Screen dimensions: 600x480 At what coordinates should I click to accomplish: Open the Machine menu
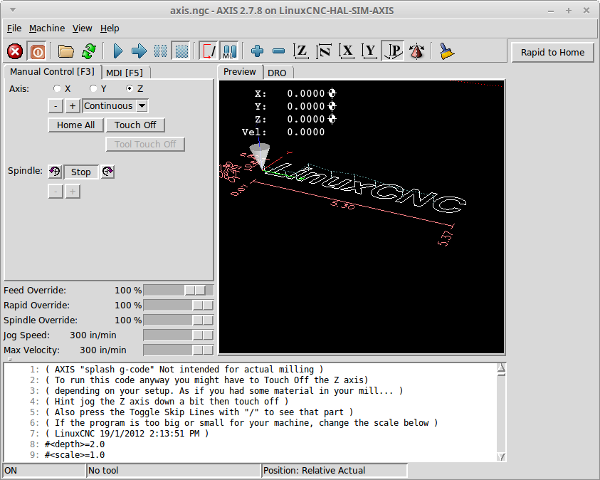tap(46, 28)
